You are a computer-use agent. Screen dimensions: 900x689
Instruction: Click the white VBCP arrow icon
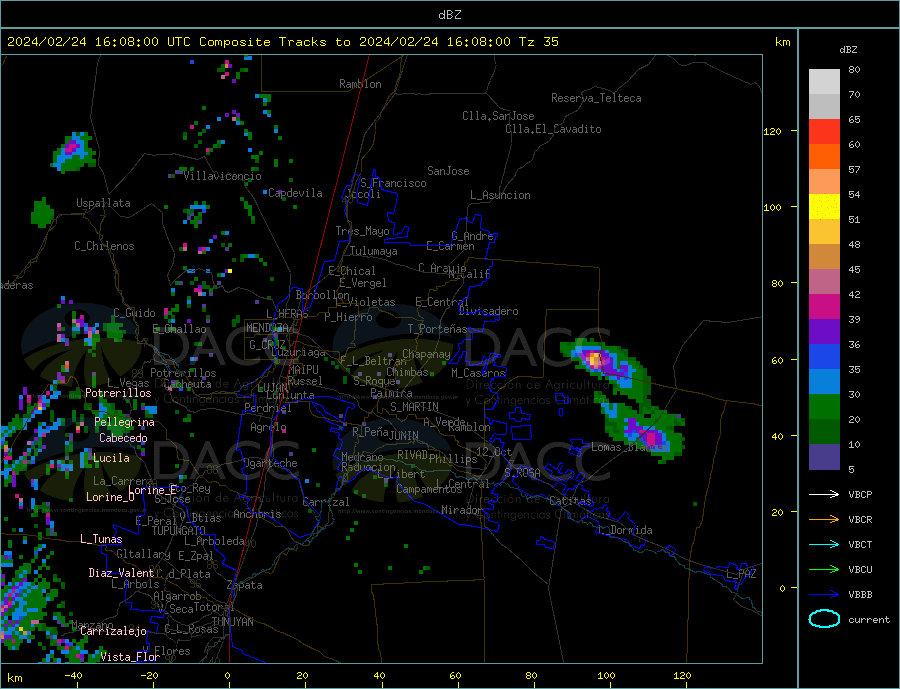pos(824,494)
